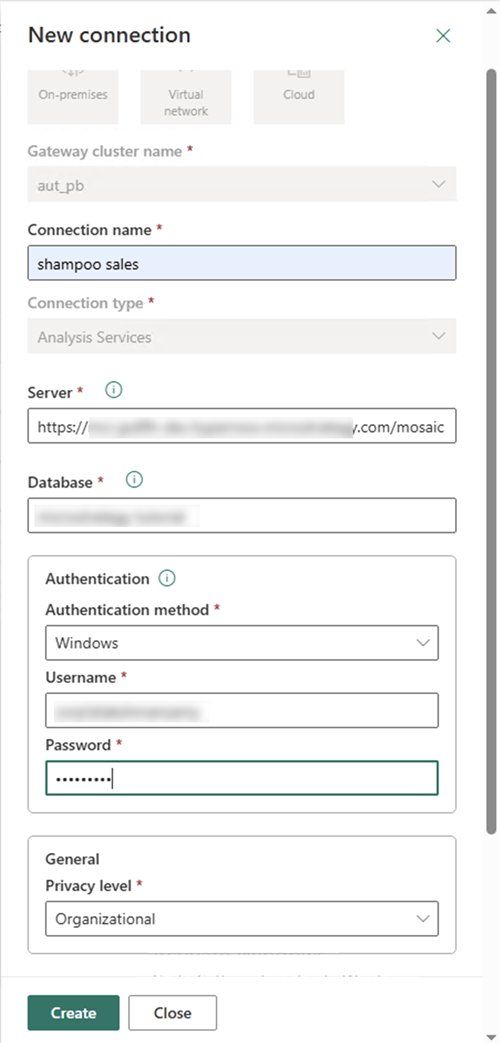
Task: Click the Username input field
Action: click(242, 710)
